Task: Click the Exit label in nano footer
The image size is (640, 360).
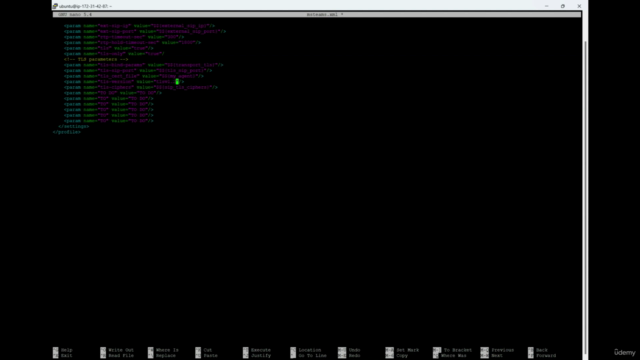Action: [x=67, y=356]
